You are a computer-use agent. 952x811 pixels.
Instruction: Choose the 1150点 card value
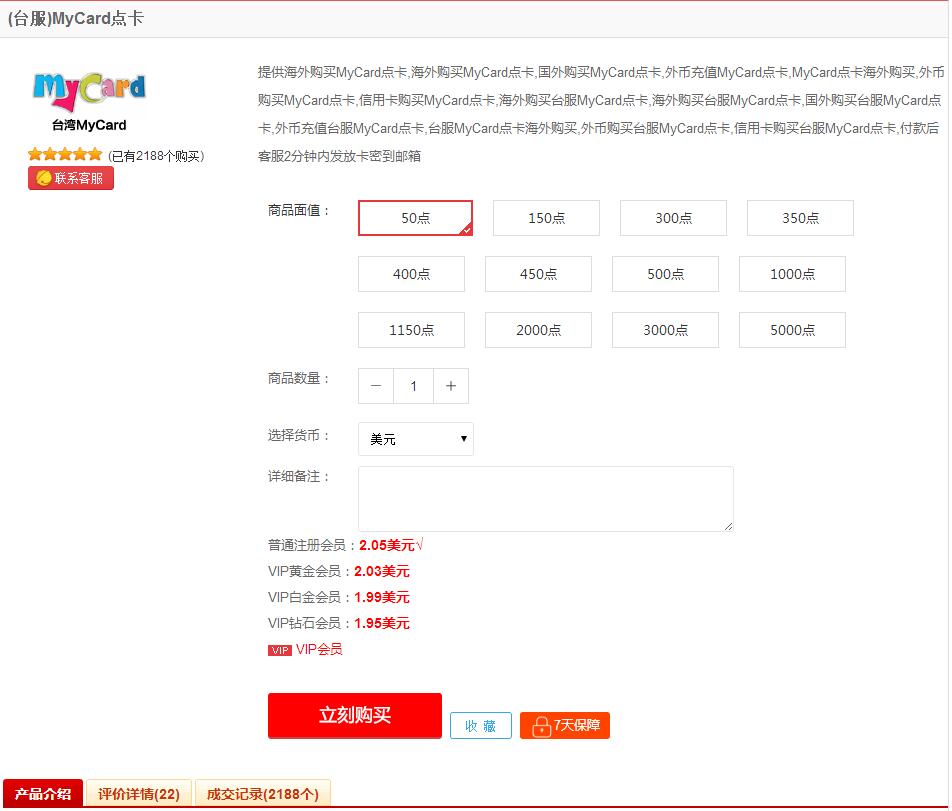coord(412,330)
